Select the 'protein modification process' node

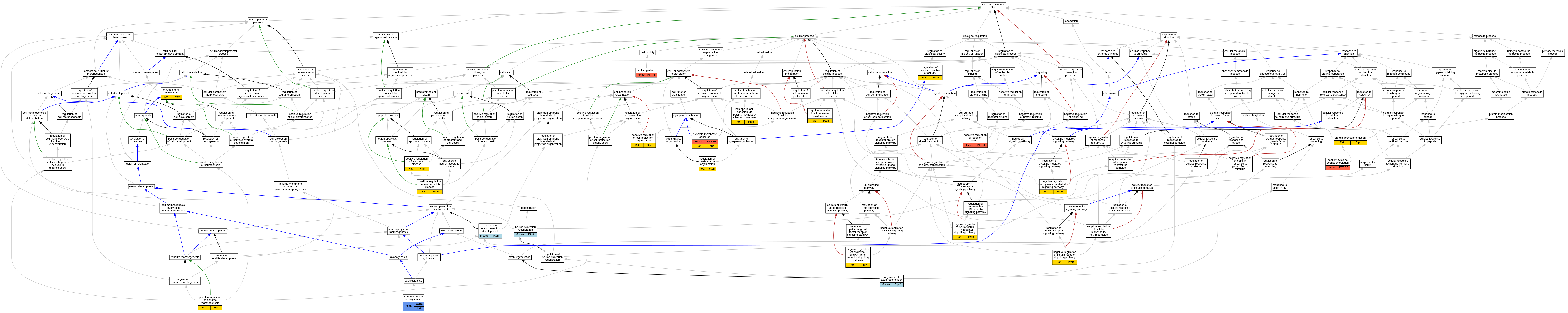point(1501,116)
